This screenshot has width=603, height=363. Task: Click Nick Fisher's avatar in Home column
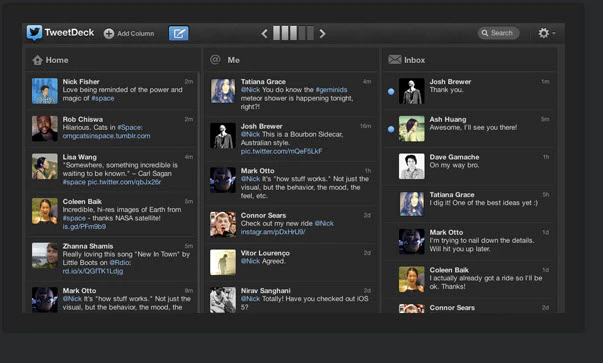click(45, 91)
